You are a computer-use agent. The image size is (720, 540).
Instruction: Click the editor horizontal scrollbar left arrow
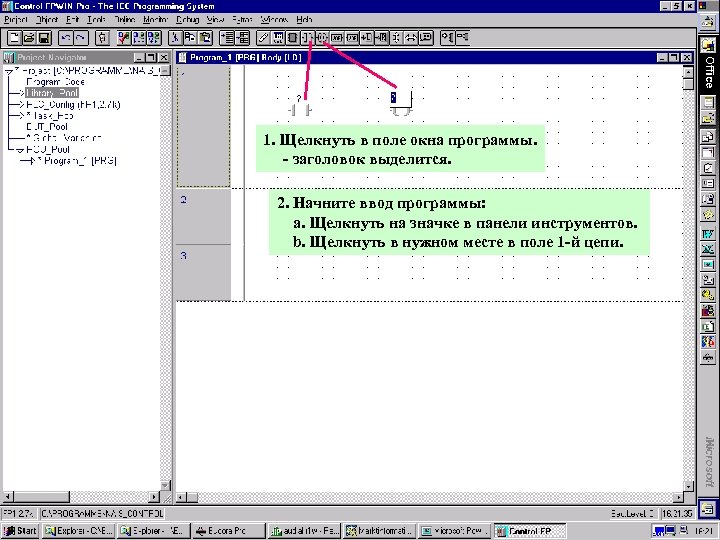tap(181, 497)
